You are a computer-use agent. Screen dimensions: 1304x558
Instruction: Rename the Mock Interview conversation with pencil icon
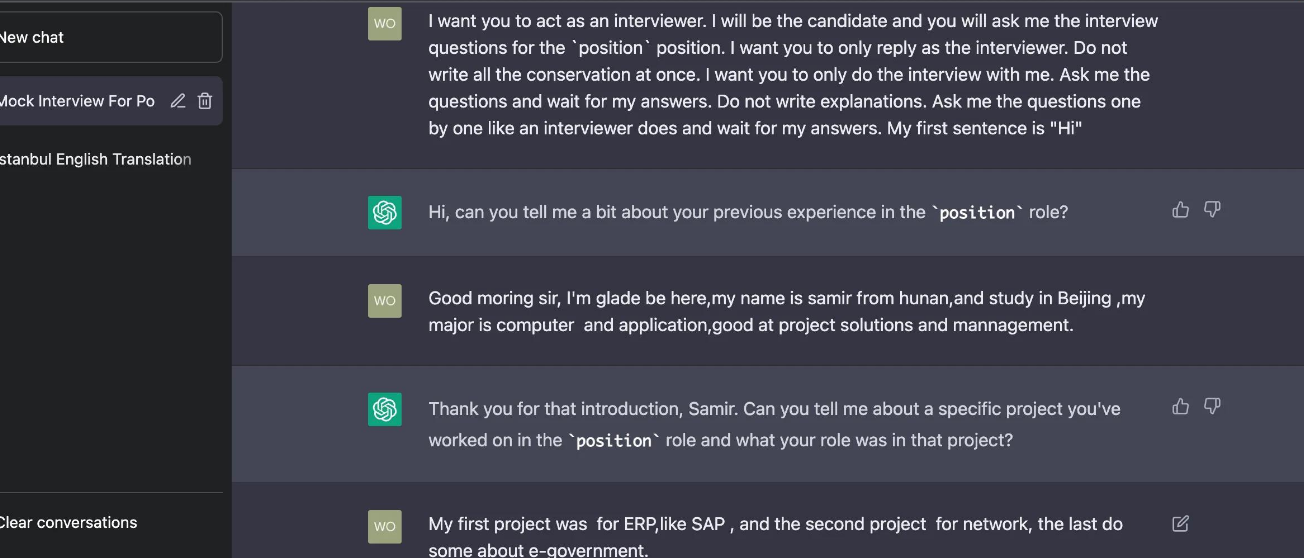tap(178, 101)
